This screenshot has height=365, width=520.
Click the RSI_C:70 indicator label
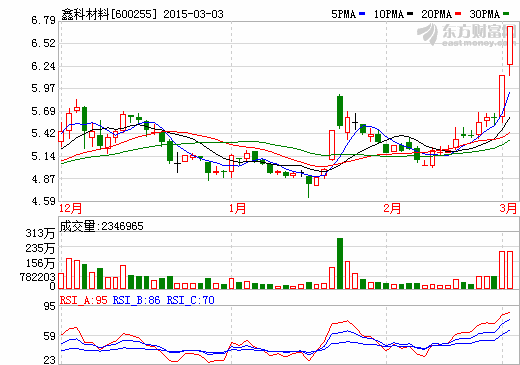point(190,300)
